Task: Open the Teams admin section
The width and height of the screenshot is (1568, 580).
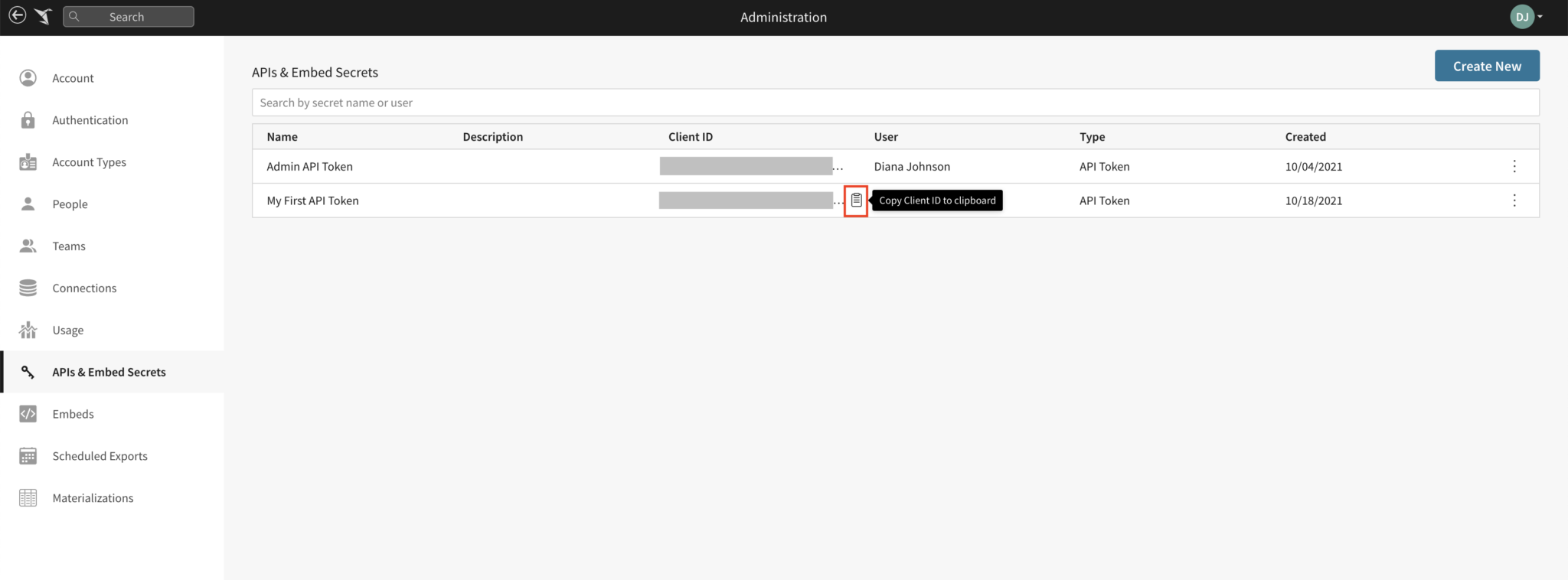Action: 69,246
